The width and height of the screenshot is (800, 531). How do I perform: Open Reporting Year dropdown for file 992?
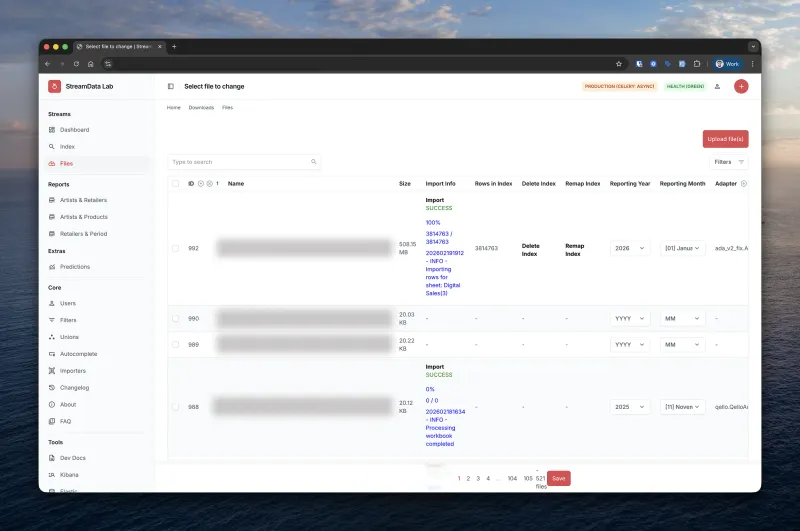pyautogui.click(x=630, y=248)
